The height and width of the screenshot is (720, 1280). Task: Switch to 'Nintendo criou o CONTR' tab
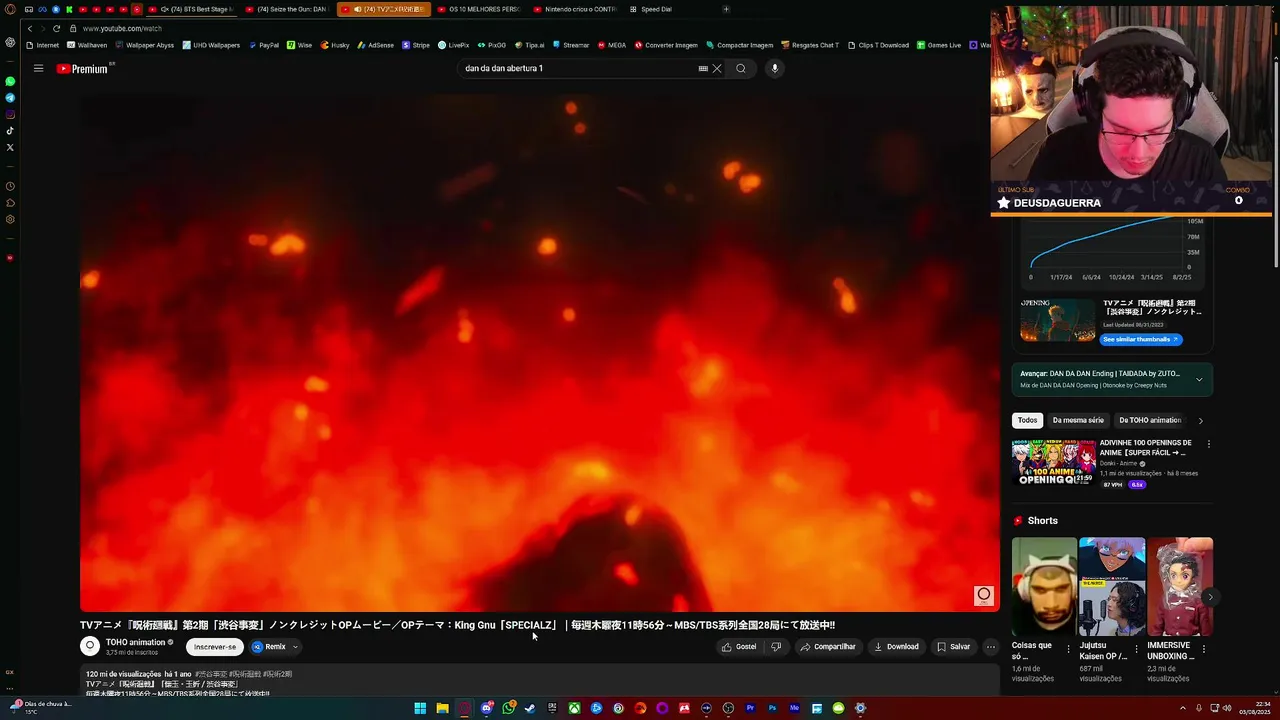(575, 9)
